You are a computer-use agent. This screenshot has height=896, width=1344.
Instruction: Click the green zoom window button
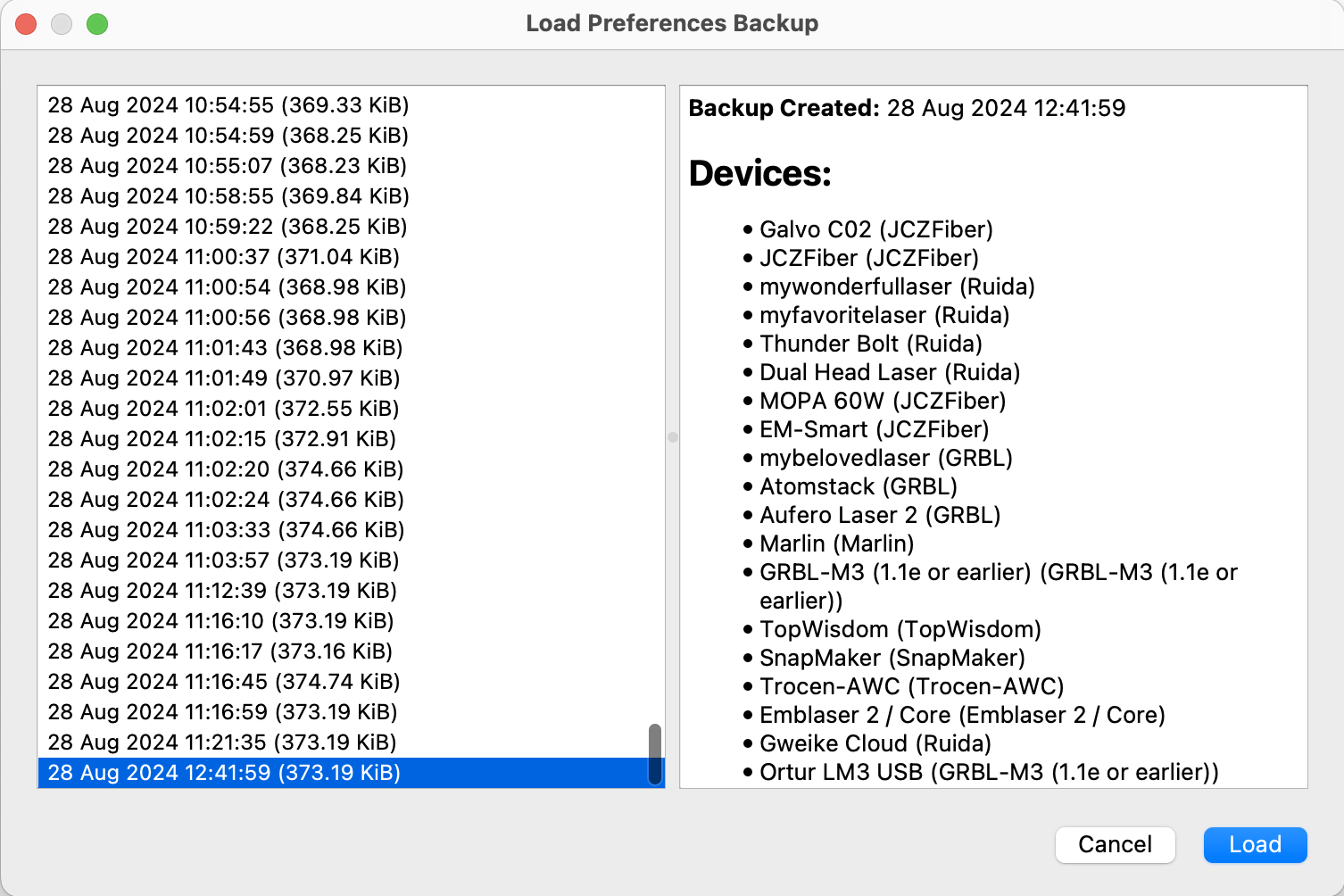pyautogui.click(x=97, y=24)
